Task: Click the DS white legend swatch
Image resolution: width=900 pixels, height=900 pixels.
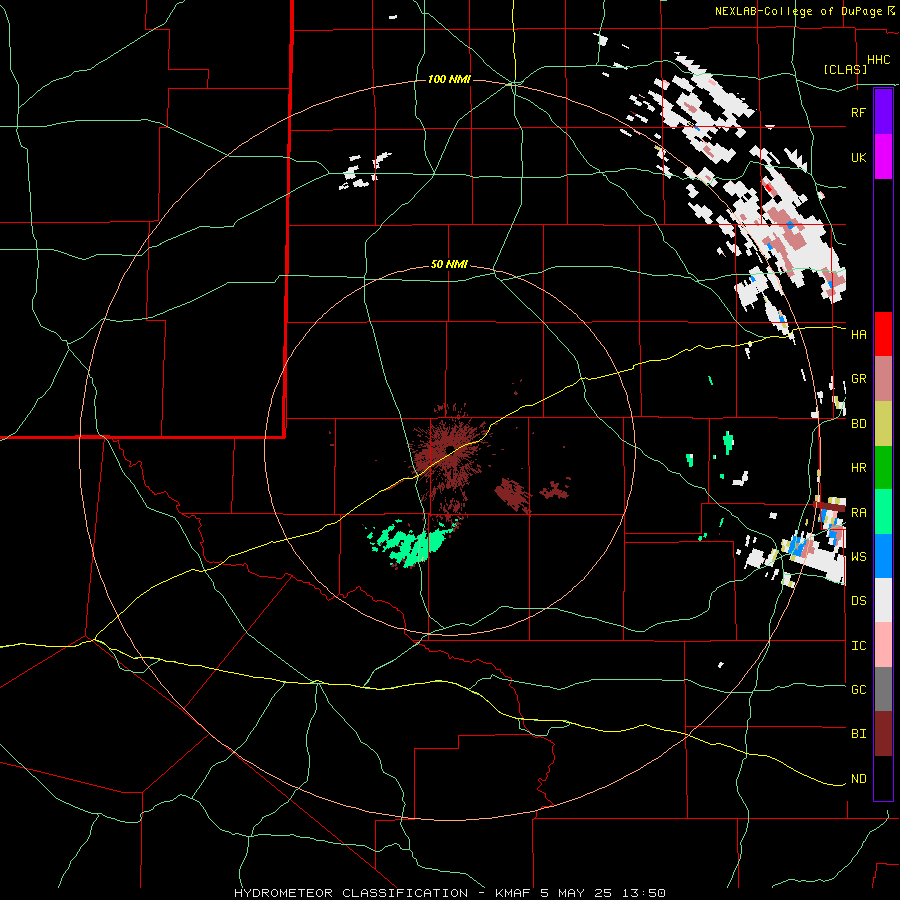Action: (883, 600)
